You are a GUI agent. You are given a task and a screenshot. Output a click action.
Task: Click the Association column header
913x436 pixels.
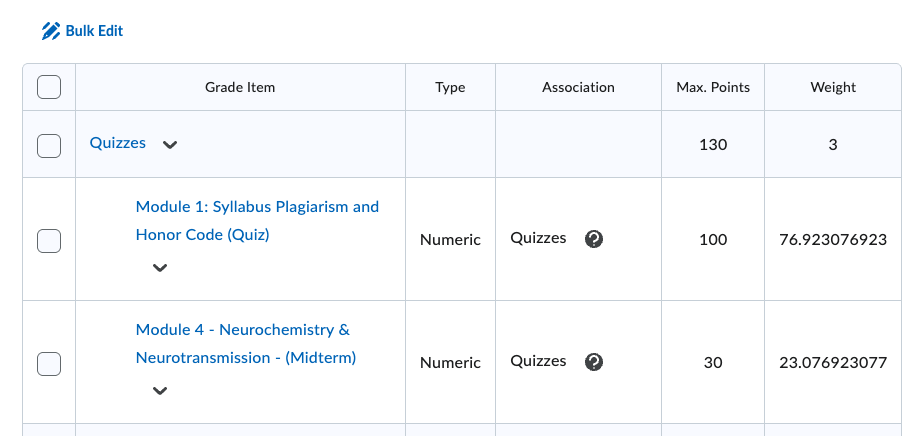[x=578, y=87]
